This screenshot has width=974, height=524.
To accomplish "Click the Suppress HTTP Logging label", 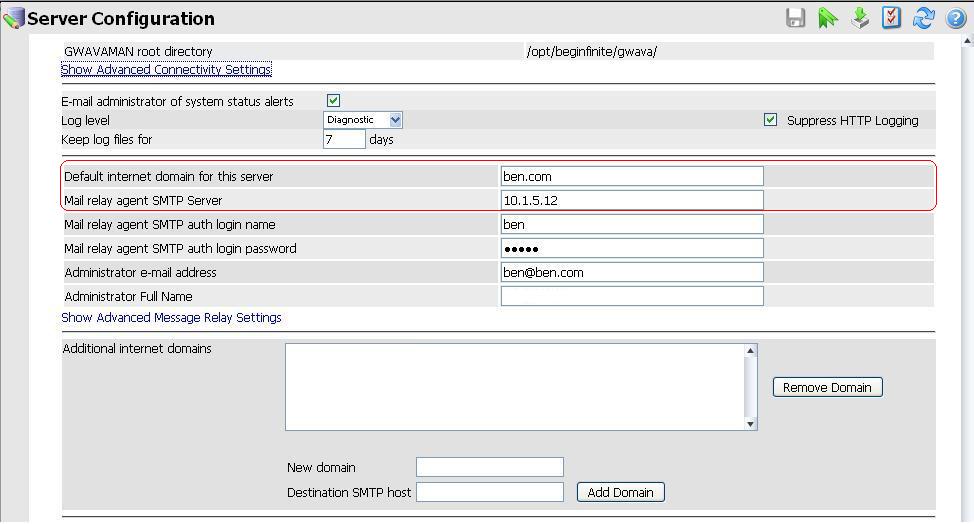I will (x=852, y=120).
